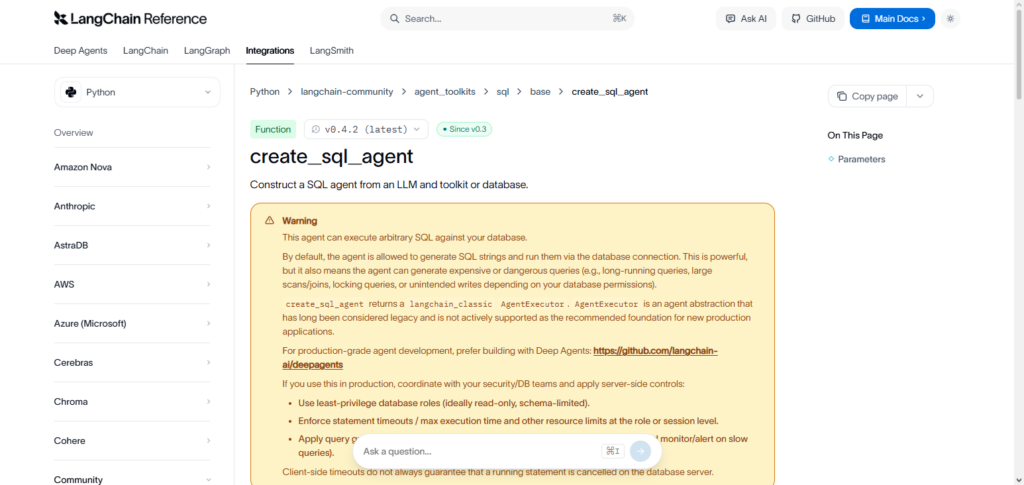1024x485 pixels.
Task: Click the Copy page button
Action: point(867,96)
